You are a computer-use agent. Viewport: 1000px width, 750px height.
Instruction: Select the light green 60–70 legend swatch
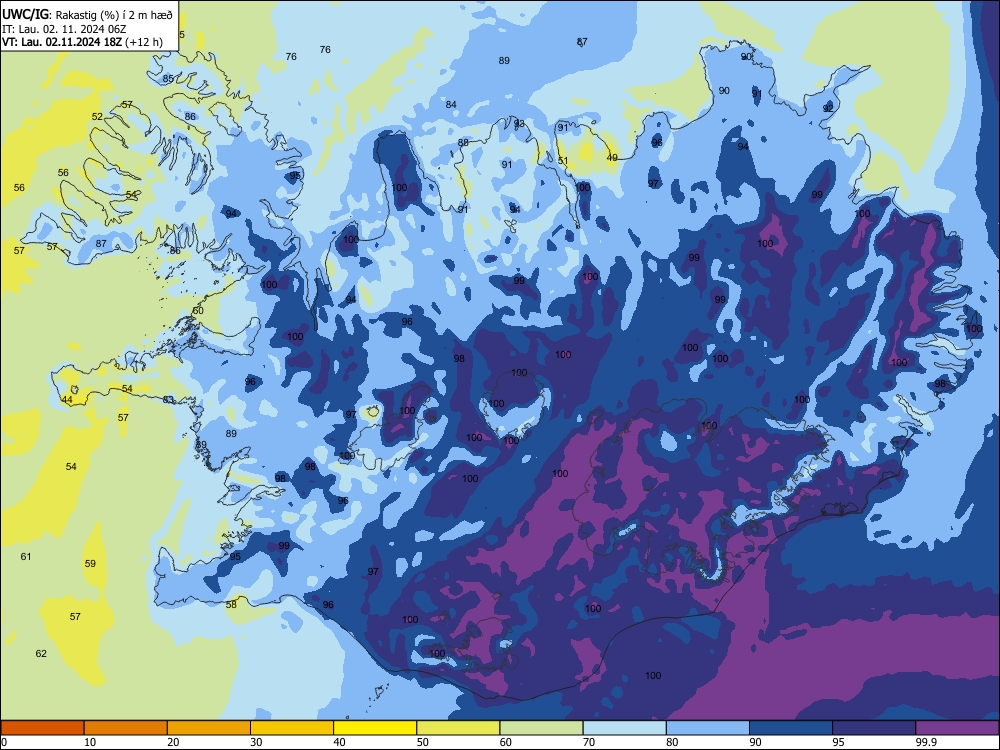tap(541, 728)
